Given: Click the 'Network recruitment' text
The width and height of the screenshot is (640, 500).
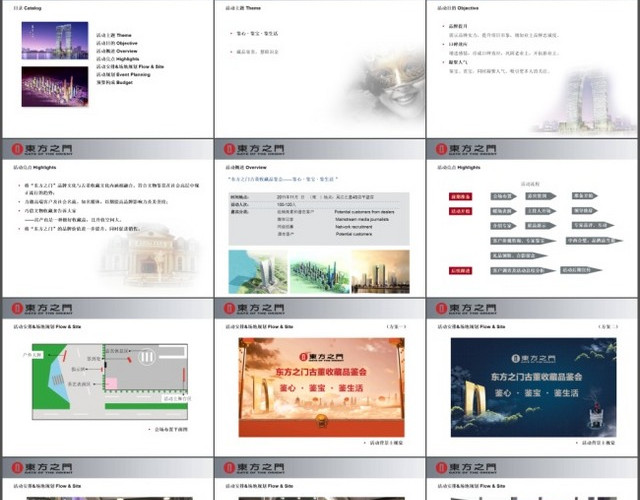Looking at the screenshot, I should pos(354,227).
